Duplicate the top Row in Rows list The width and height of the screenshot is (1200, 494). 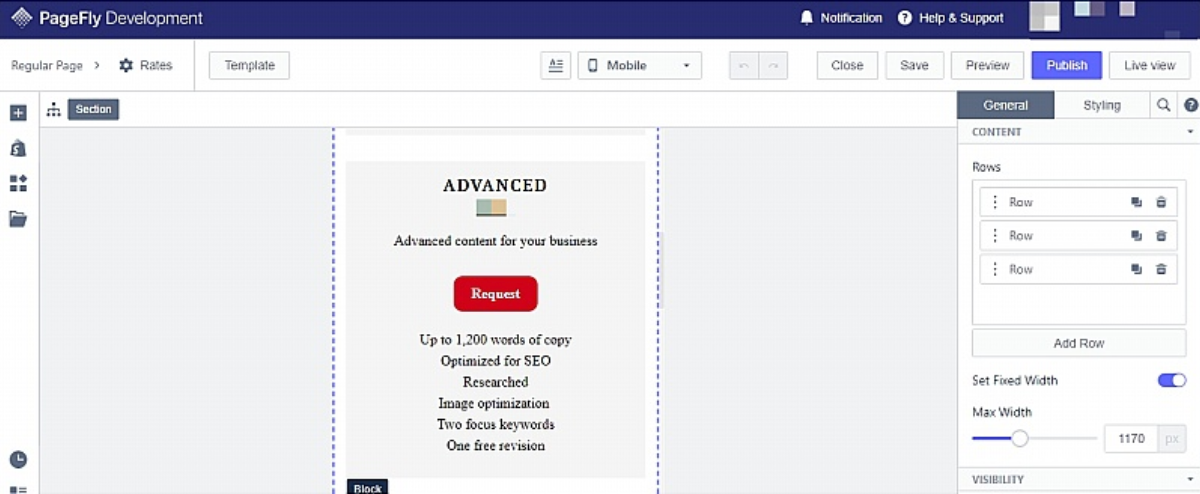(1136, 202)
